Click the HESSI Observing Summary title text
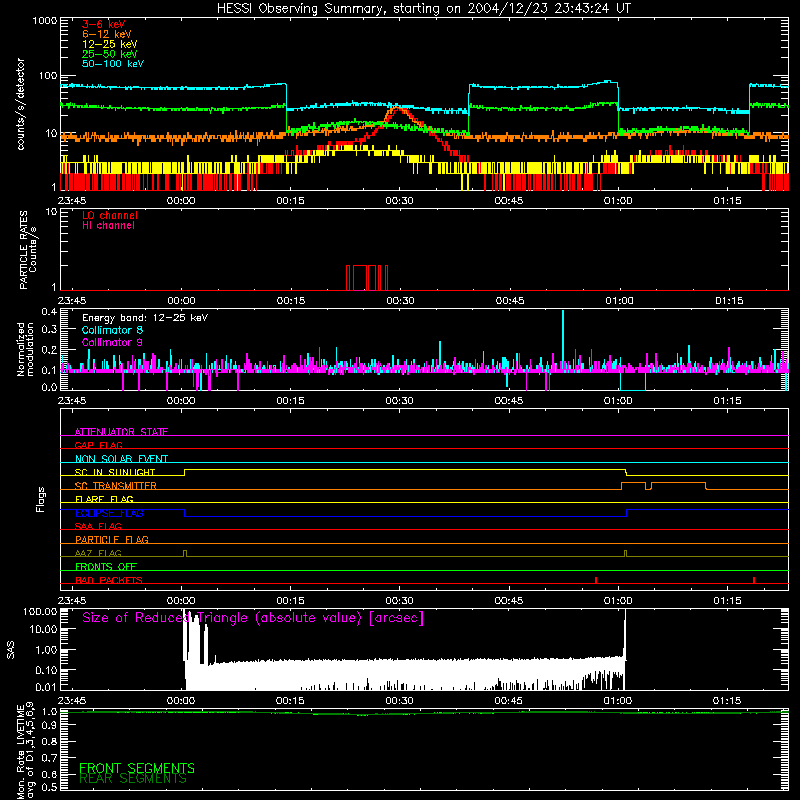800x800 pixels. point(423,9)
